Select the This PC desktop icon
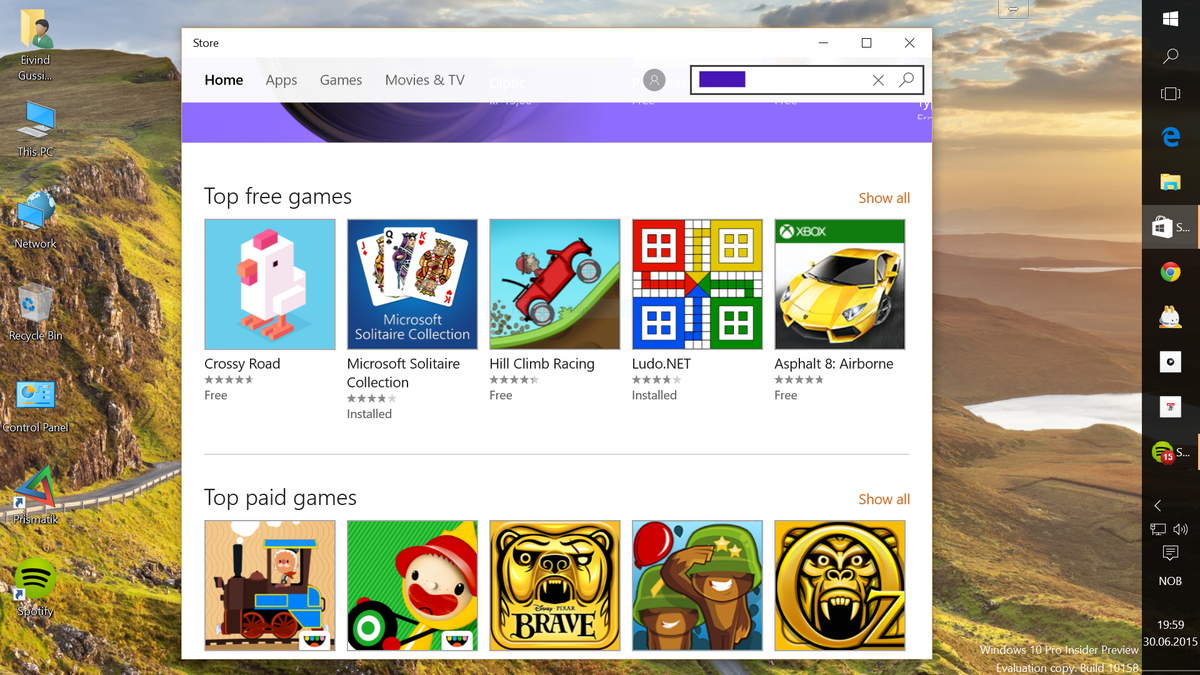This screenshot has height=675, width=1200. (x=35, y=129)
